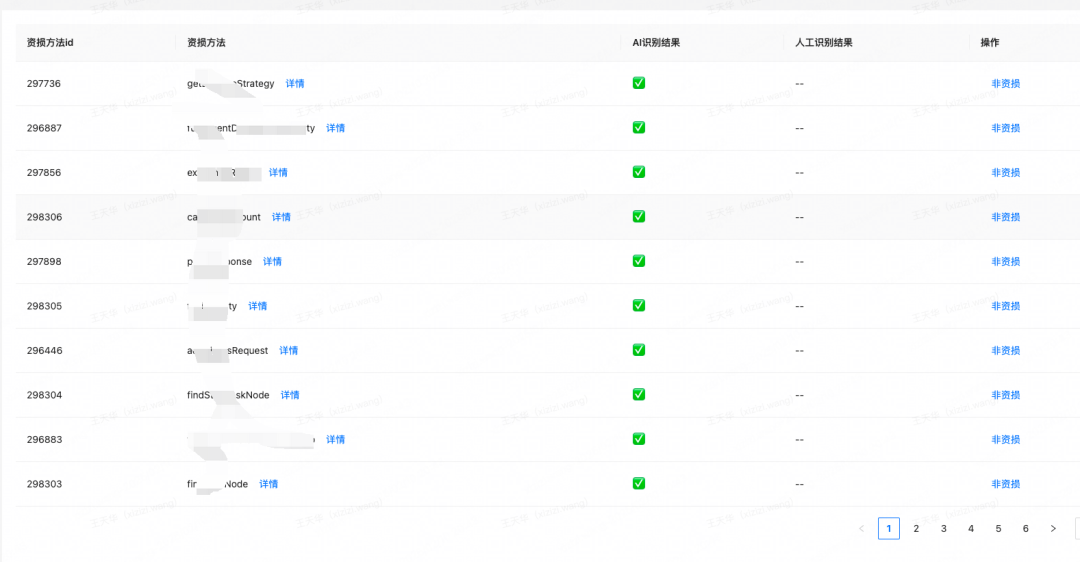Open 详情 link for row 296887
Image resolution: width=1080 pixels, height=562 pixels.
click(x=335, y=128)
